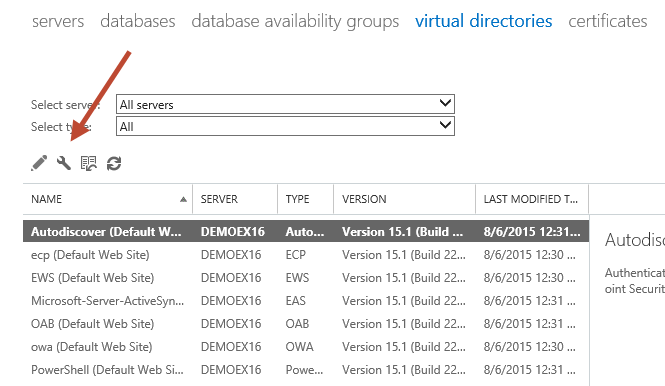
Task: Go to the certificates tab
Action: tap(608, 21)
